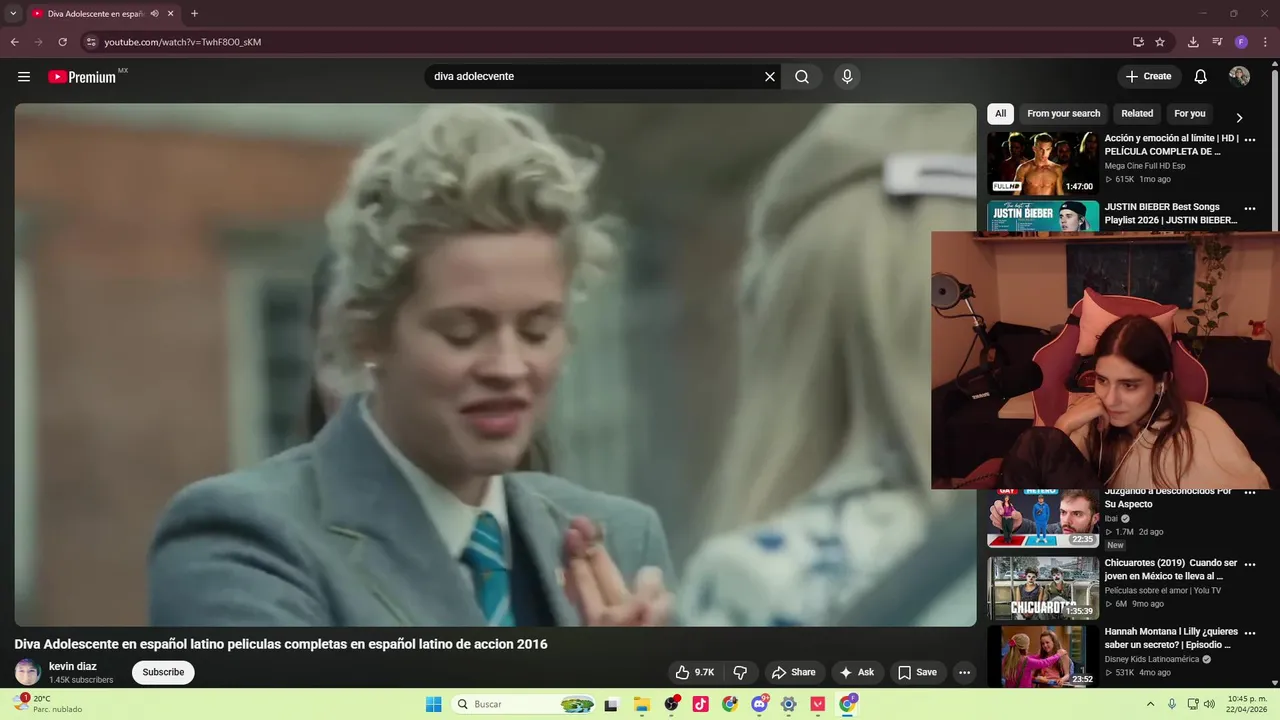Click the main video player

495,365
